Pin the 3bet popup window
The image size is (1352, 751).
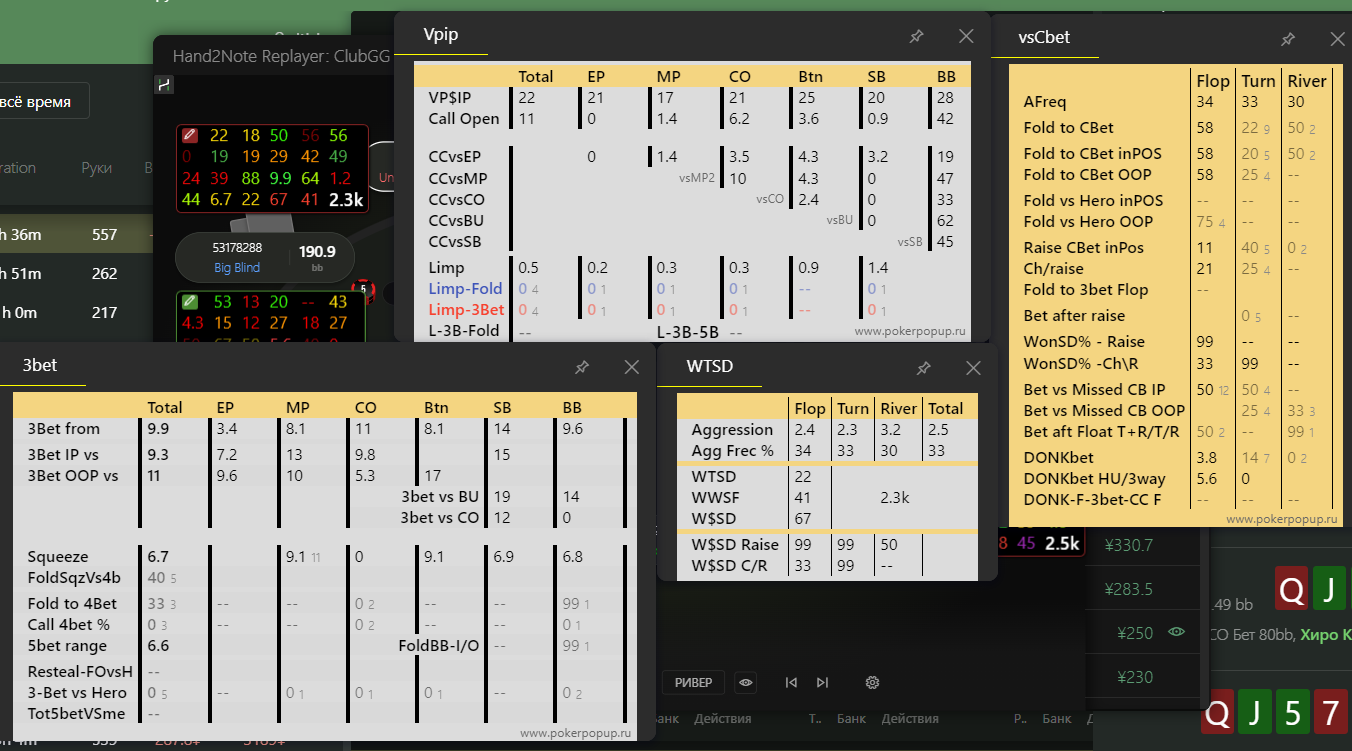[582, 367]
